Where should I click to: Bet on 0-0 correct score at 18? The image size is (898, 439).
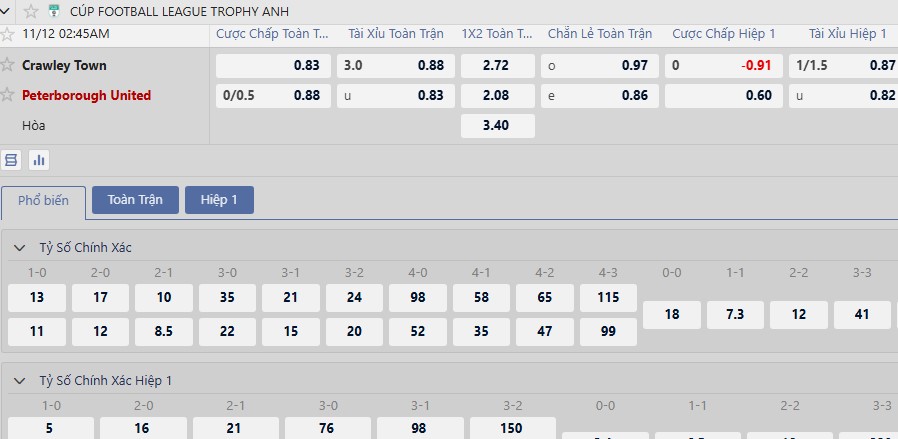pos(672,314)
